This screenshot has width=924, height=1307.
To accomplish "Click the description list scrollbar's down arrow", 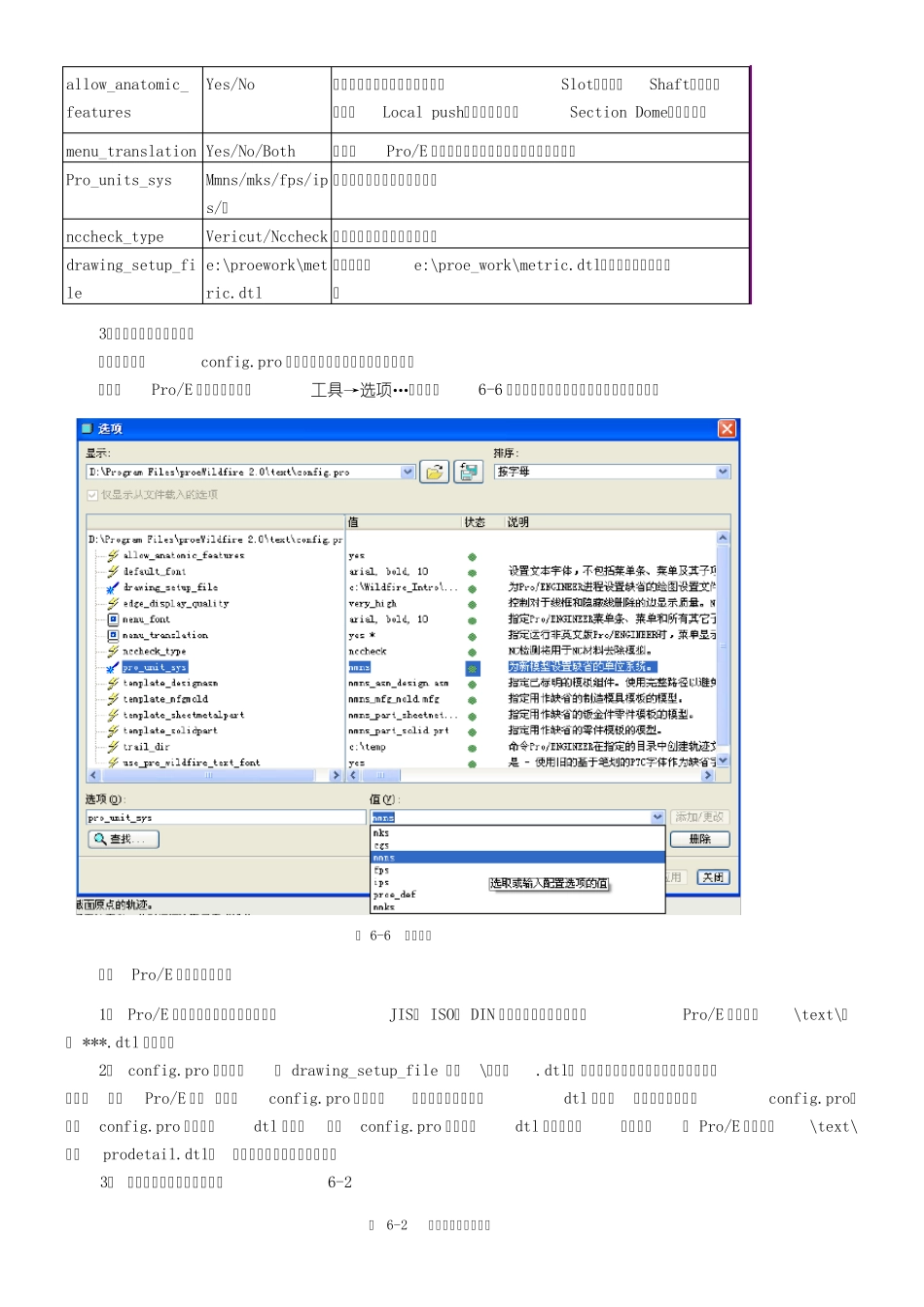I will (723, 760).
